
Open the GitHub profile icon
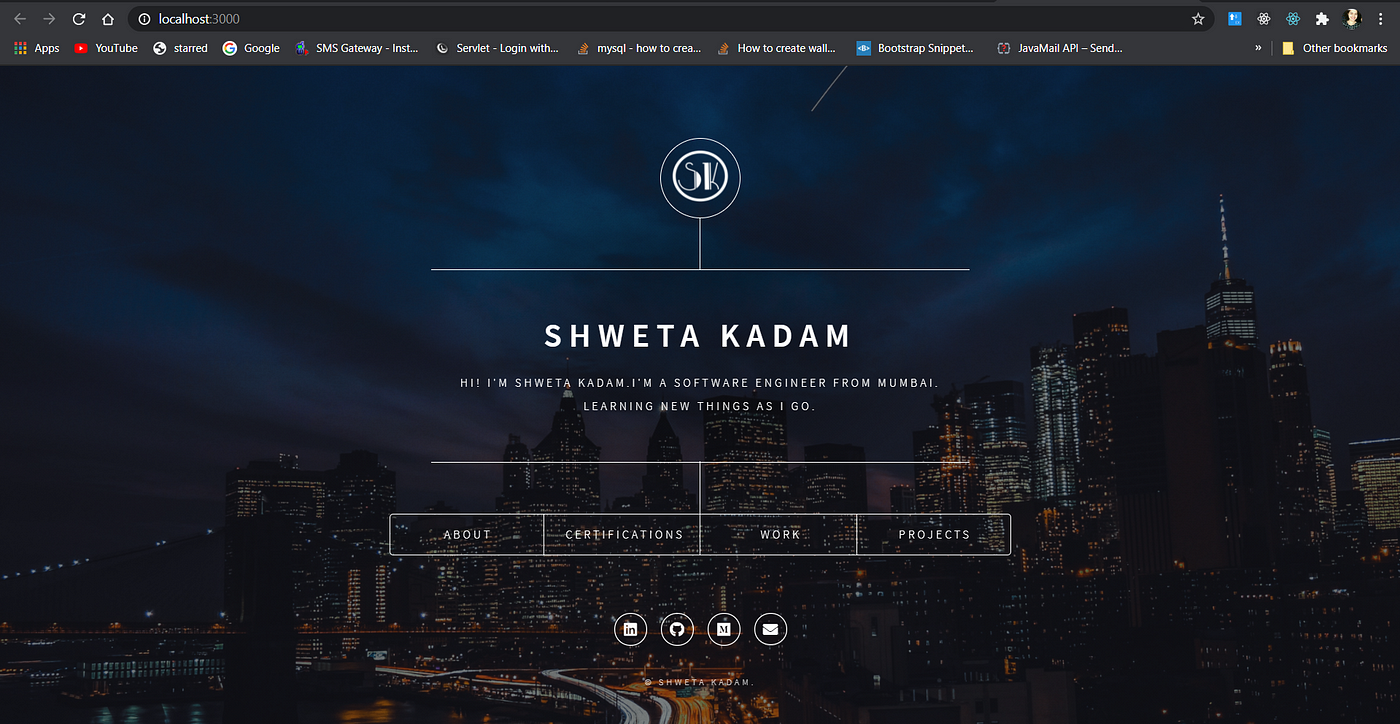[x=677, y=629]
